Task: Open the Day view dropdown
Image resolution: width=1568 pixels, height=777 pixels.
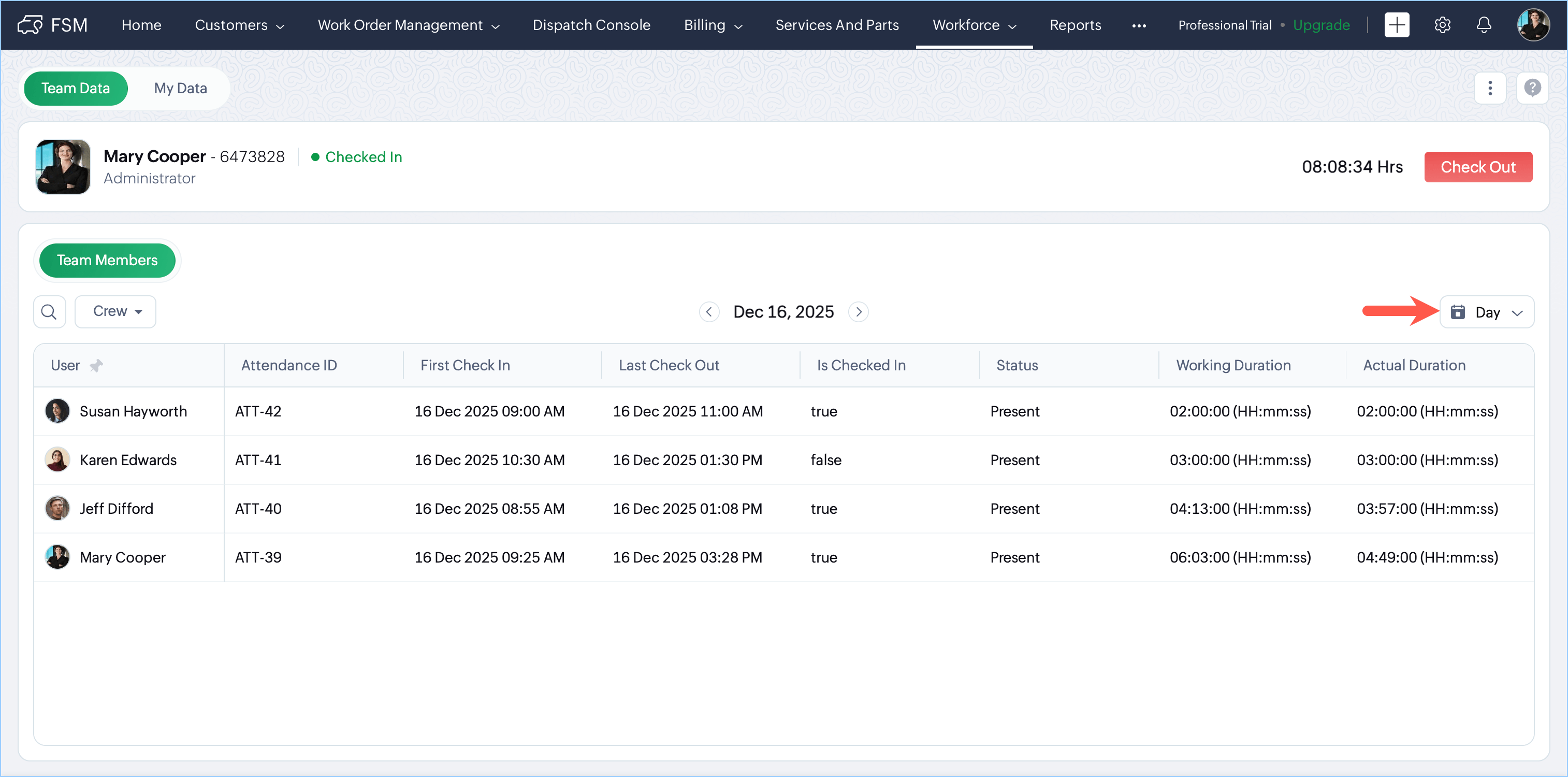Action: tap(1486, 312)
